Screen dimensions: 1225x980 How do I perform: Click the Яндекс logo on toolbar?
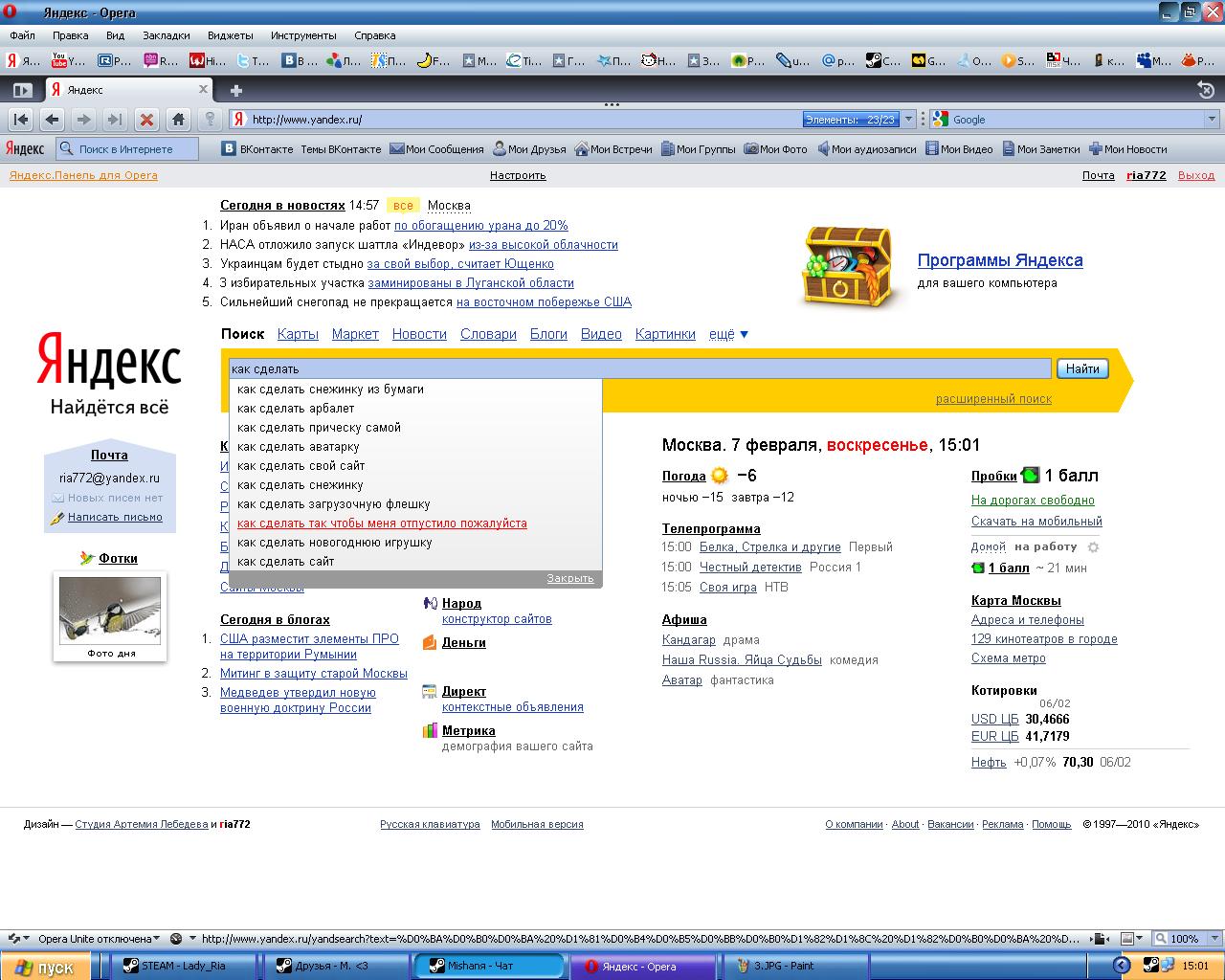[x=25, y=148]
